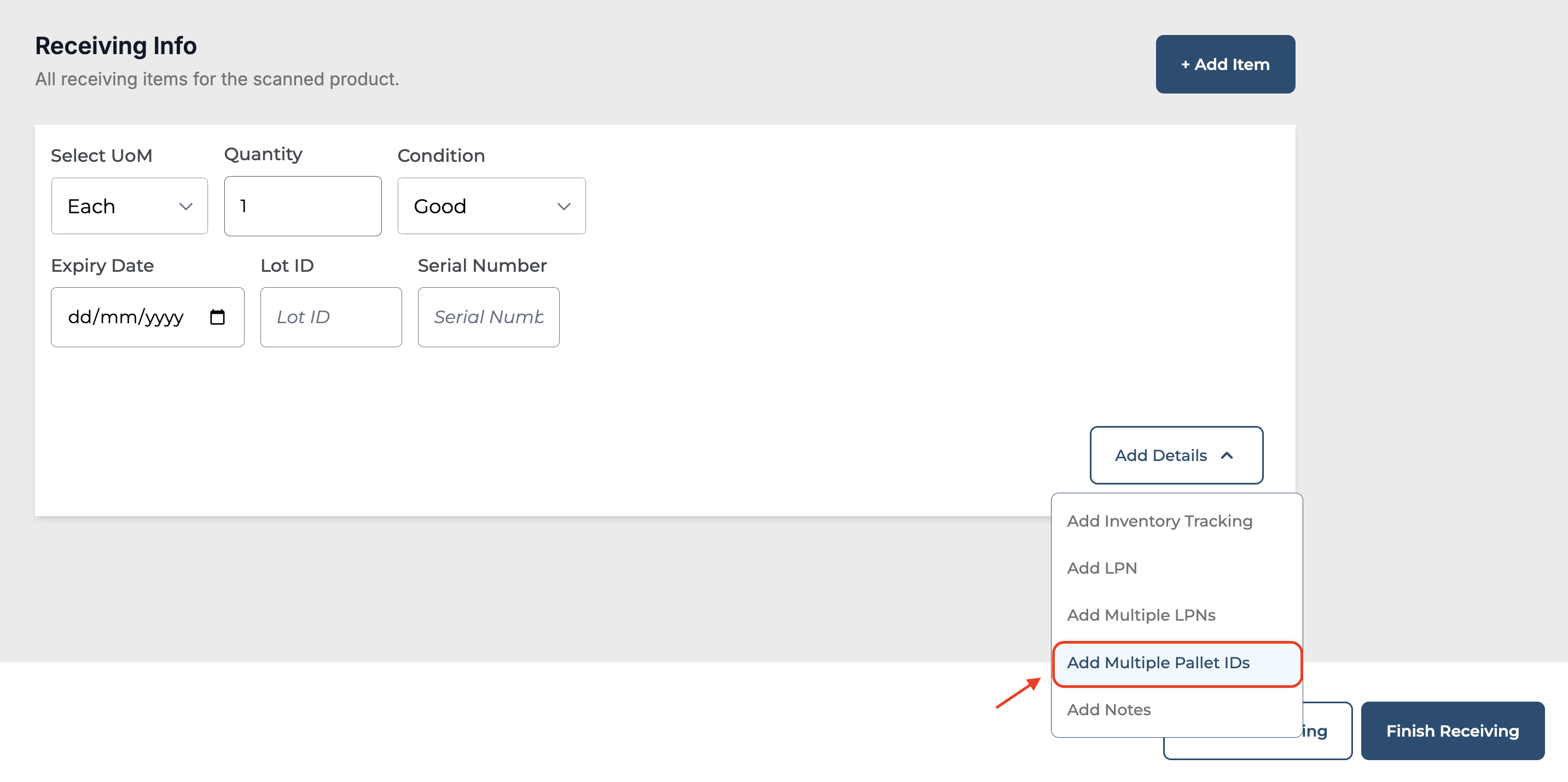Click the partially hidden button behind menu
The image size is (1568, 782).
click(x=1326, y=731)
